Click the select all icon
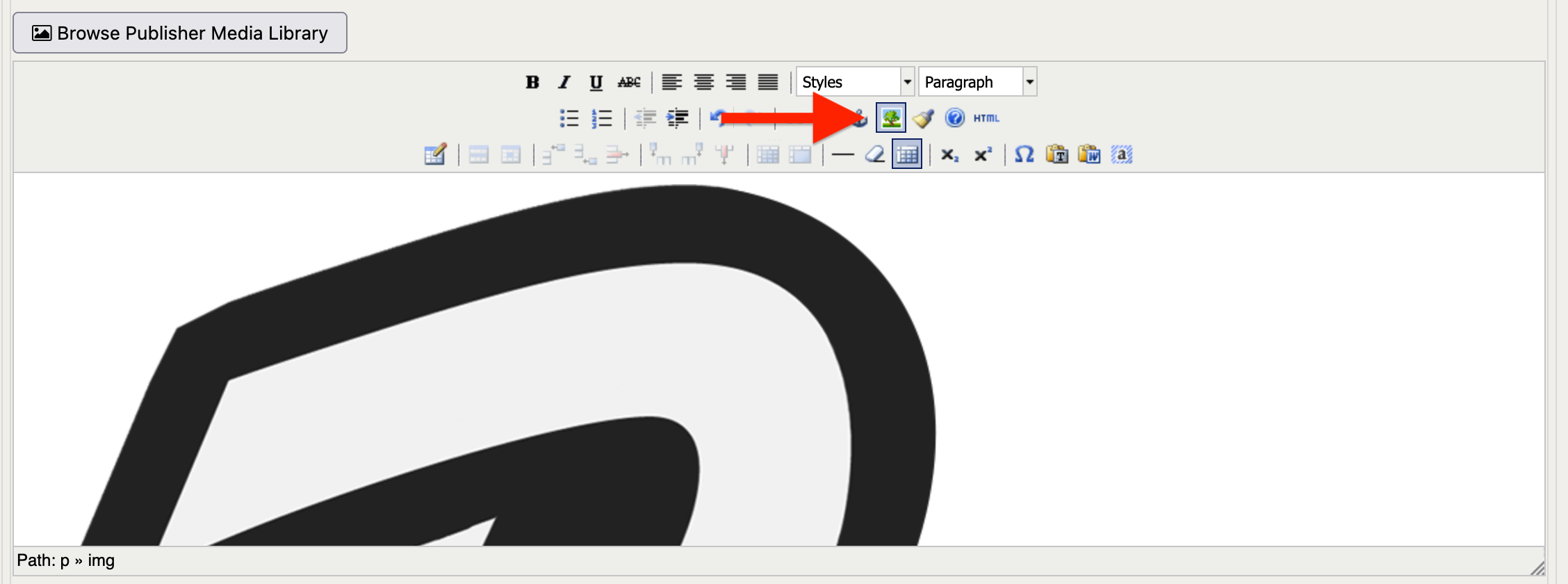1568x584 pixels. (1122, 154)
